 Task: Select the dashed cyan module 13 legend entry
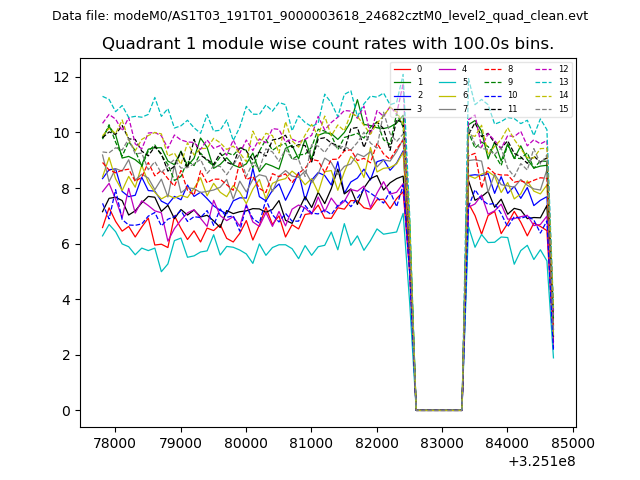coord(554,82)
